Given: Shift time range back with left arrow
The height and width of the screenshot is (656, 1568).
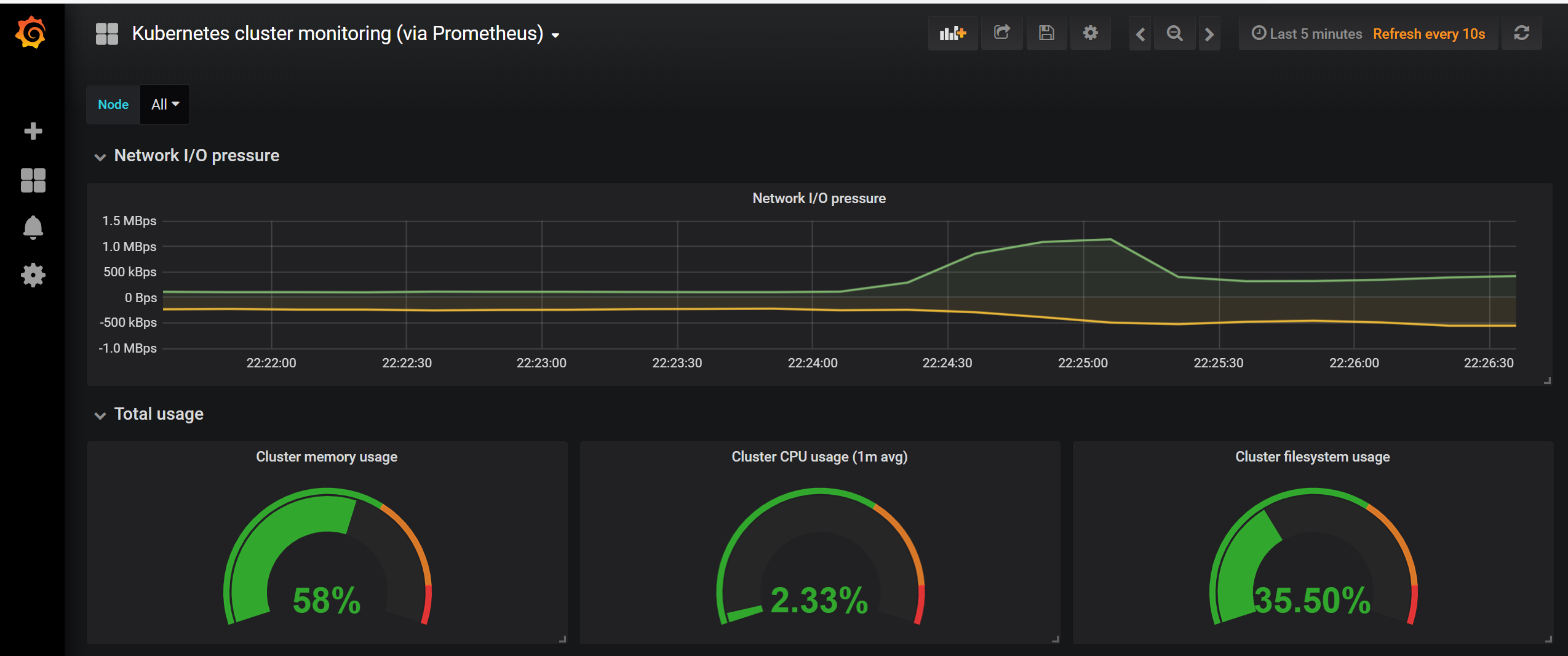Looking at the screenshot, I should (x=1140, y=34).
